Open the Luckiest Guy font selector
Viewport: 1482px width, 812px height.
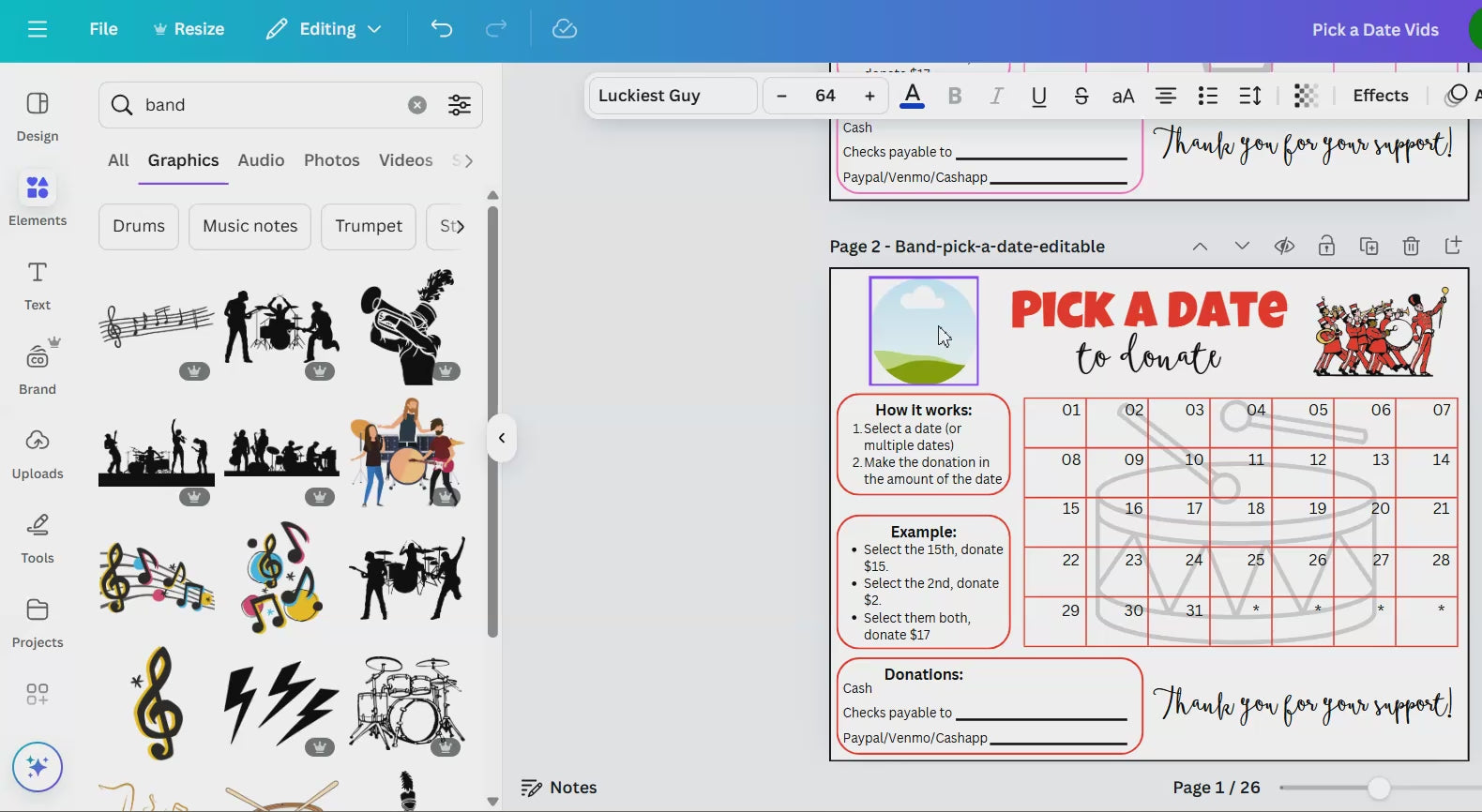[672, 96]
